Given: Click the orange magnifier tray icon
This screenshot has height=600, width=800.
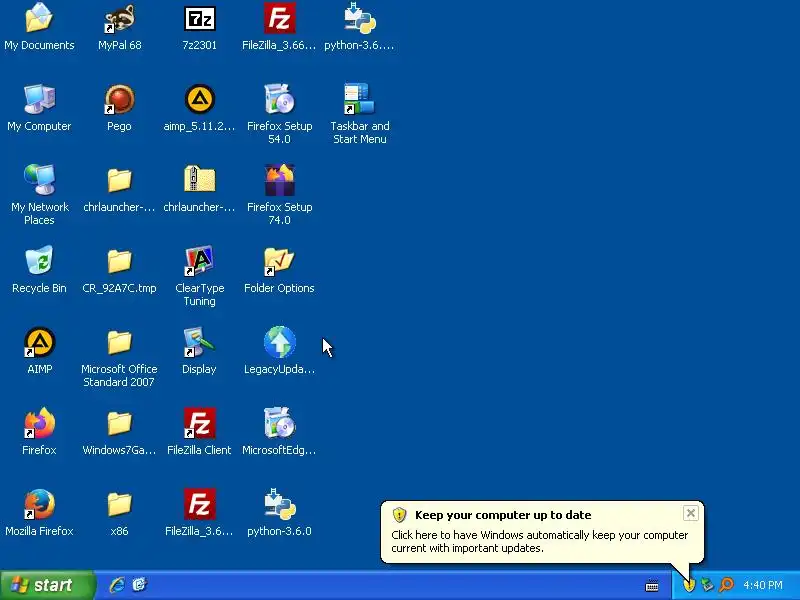Looking at the screenshot, I should [726, 585].
